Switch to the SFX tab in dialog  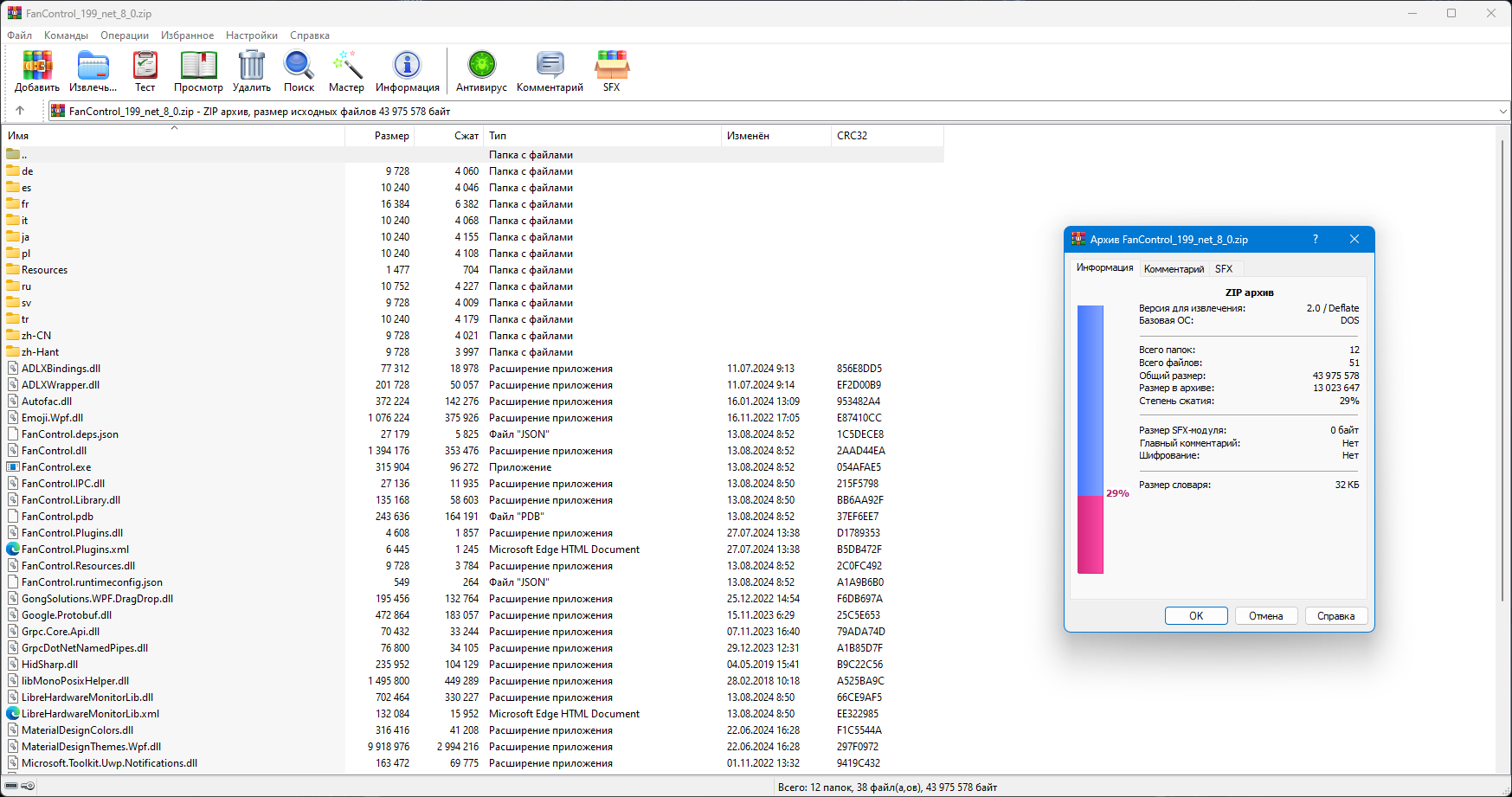coord(1224,269)
